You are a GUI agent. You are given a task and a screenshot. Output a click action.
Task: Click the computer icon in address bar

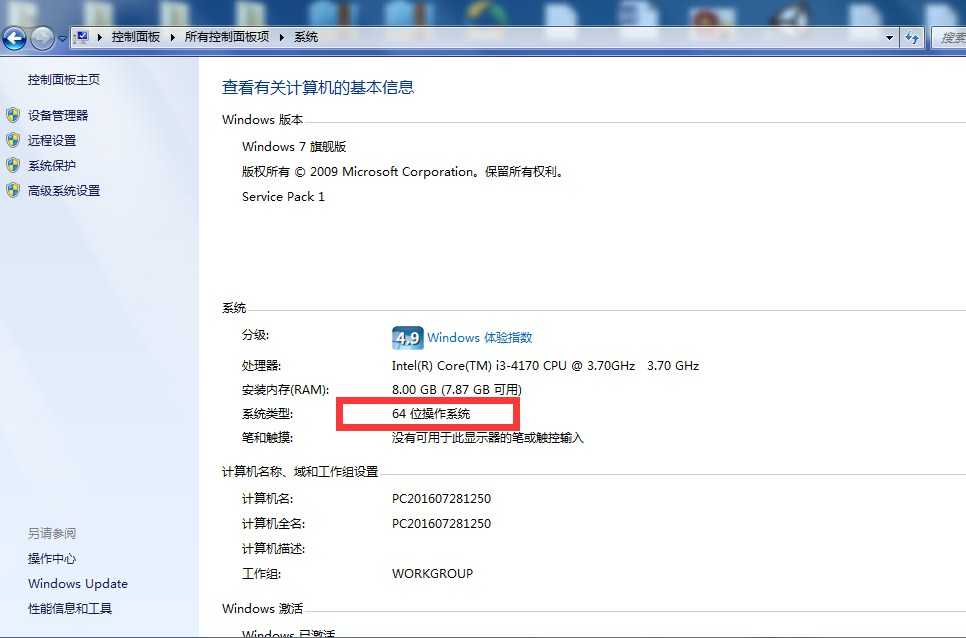click(x=82, y=37)
